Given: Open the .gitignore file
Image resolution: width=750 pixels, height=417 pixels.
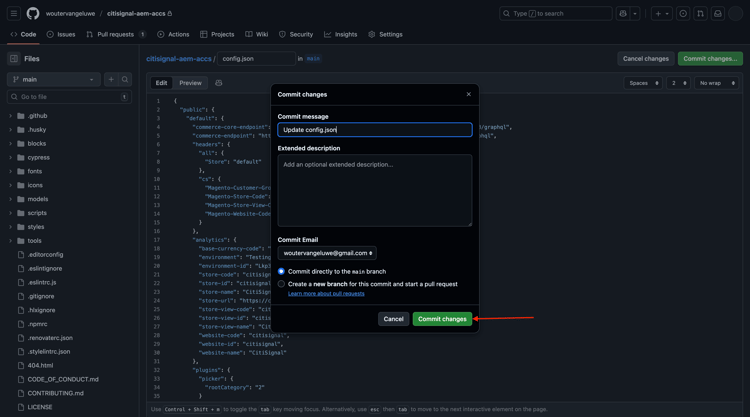Looking at the screenshot, I should click(x=41, y=296).
